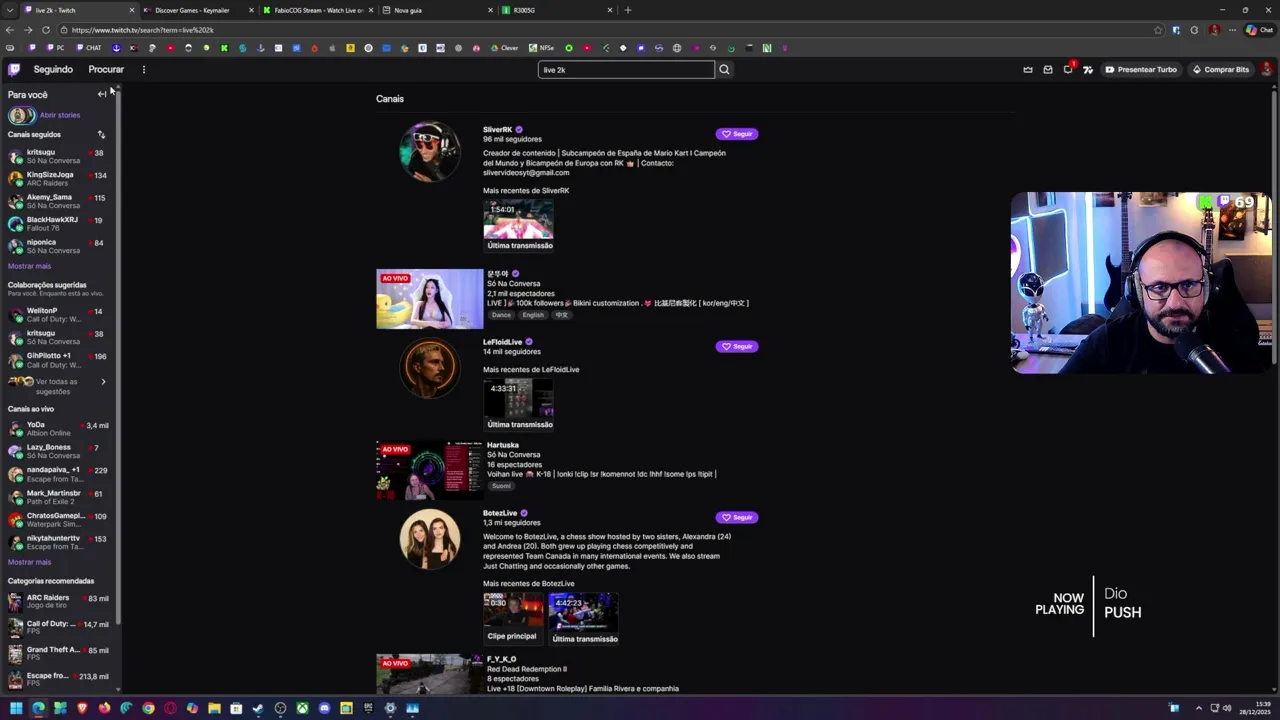Open the WelitonP suggested collaboration

pos(60,314)
